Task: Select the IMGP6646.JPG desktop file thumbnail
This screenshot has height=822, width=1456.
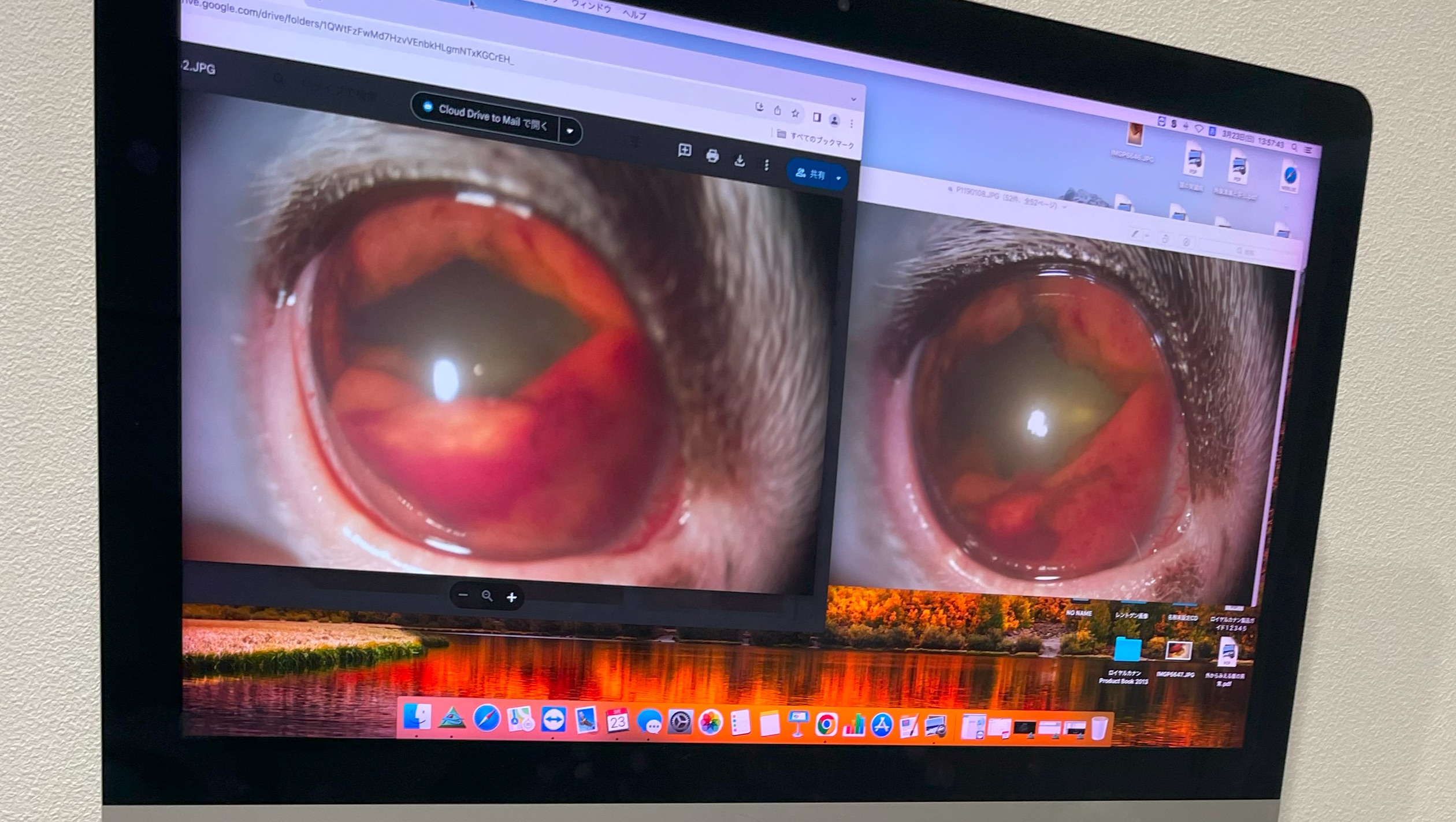Action: 1135,135
